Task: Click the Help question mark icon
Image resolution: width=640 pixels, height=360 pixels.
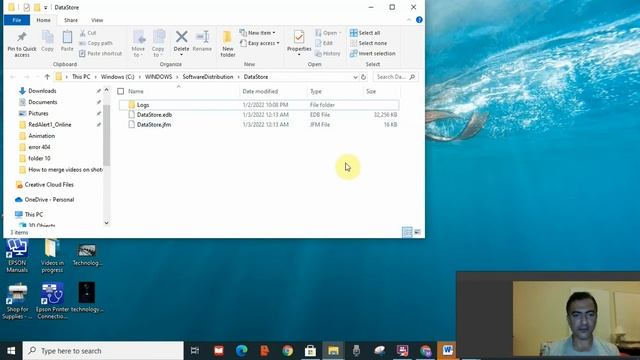Action: coord(419,20)
